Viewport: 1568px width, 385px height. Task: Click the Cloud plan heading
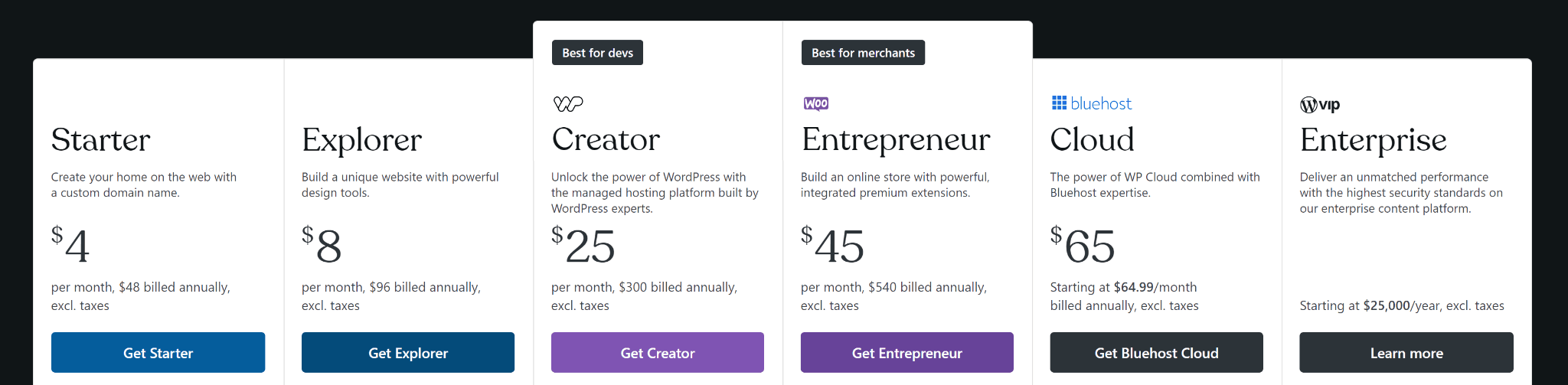[x=1093, y=139]
